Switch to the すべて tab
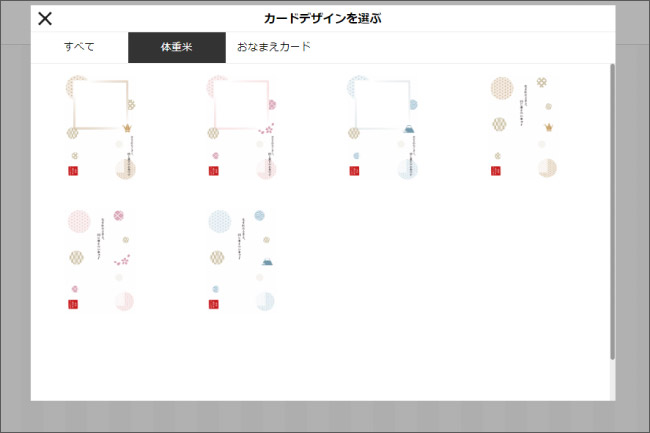This screenshot has height=433, width=650. [79, 47]
